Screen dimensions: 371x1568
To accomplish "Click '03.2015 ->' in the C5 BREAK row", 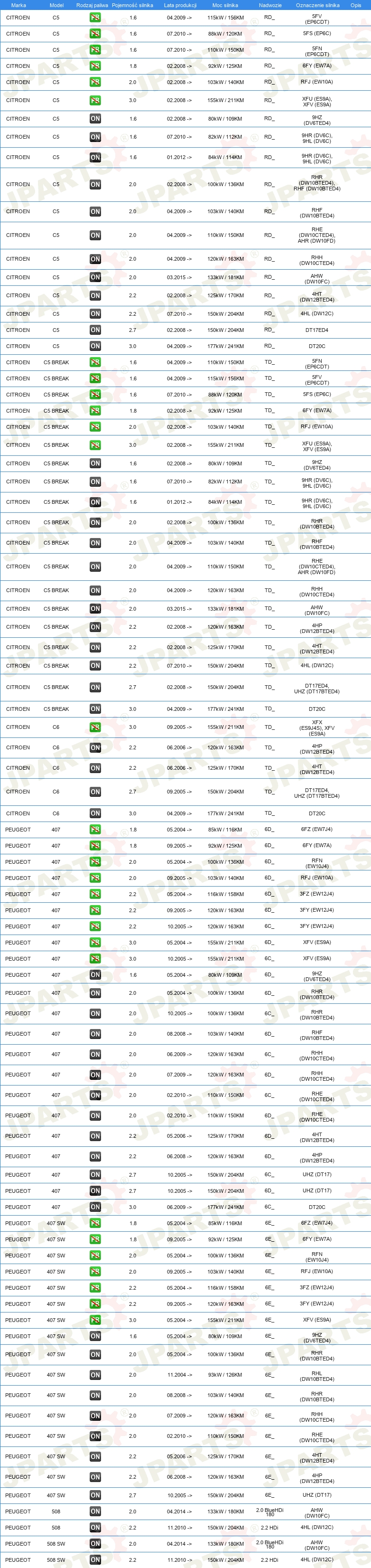I will pos(179,609).
